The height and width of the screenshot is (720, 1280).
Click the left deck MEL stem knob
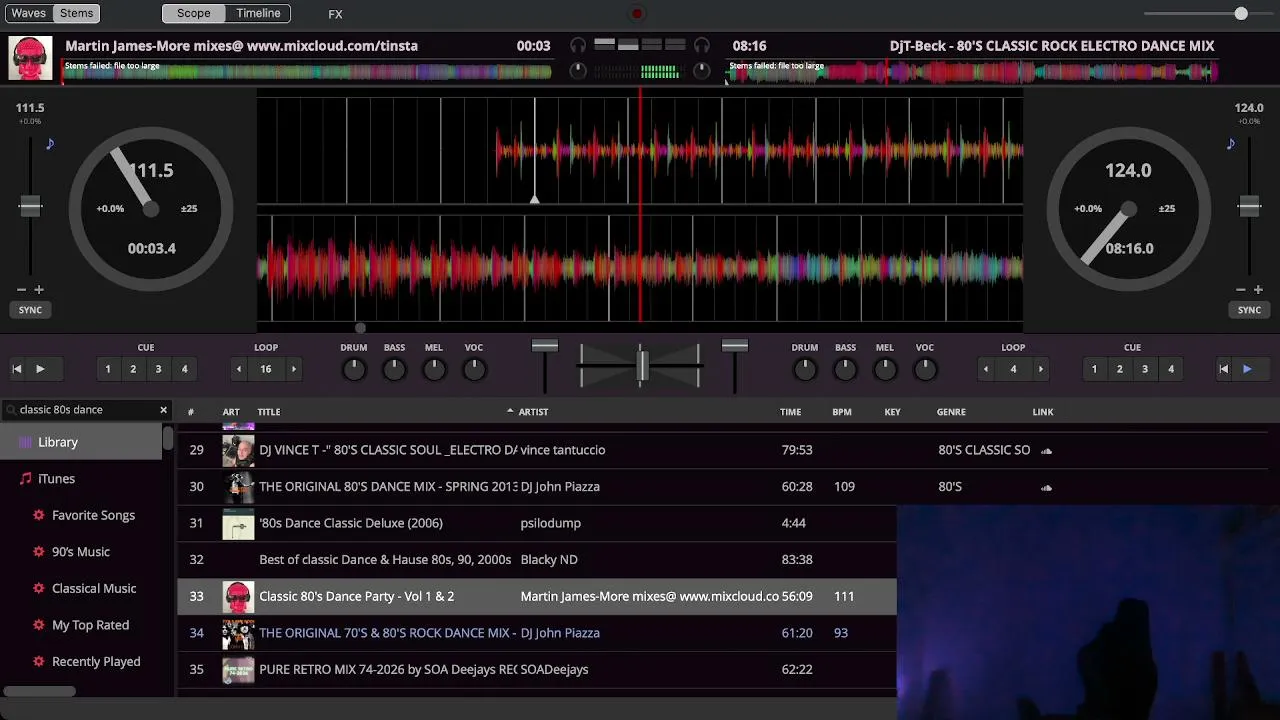coord(434,370)
